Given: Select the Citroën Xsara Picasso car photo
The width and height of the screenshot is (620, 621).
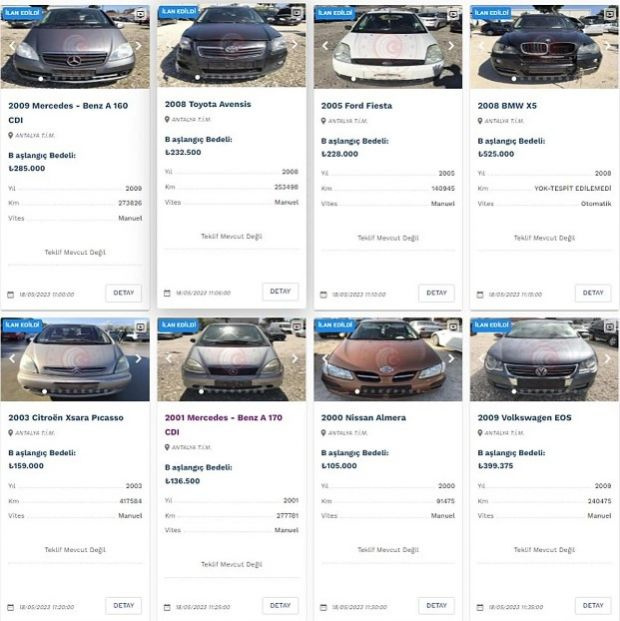Looking at the screenshot, I should [x=75, y=359].
